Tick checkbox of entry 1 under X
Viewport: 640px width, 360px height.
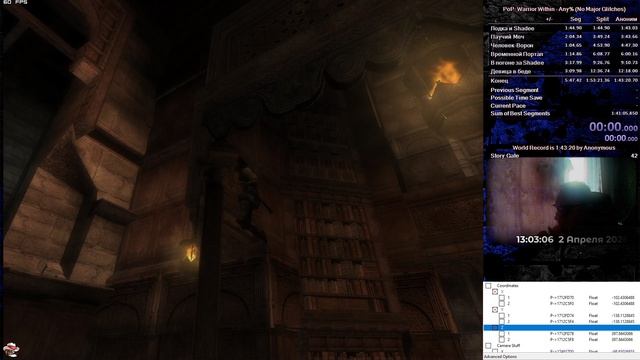pos(502,298)
